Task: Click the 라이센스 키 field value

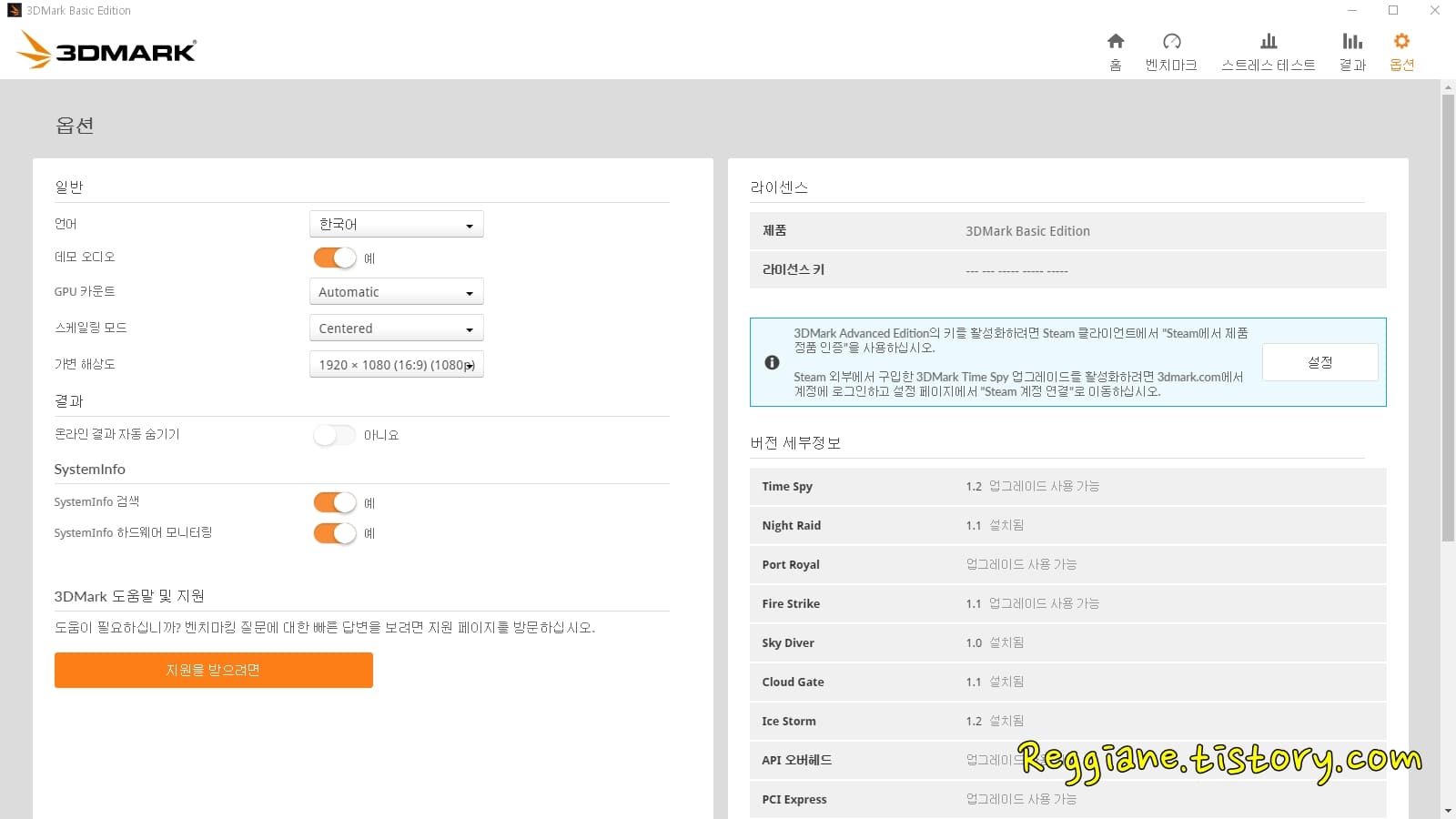Action: [x=1017, y=270]
